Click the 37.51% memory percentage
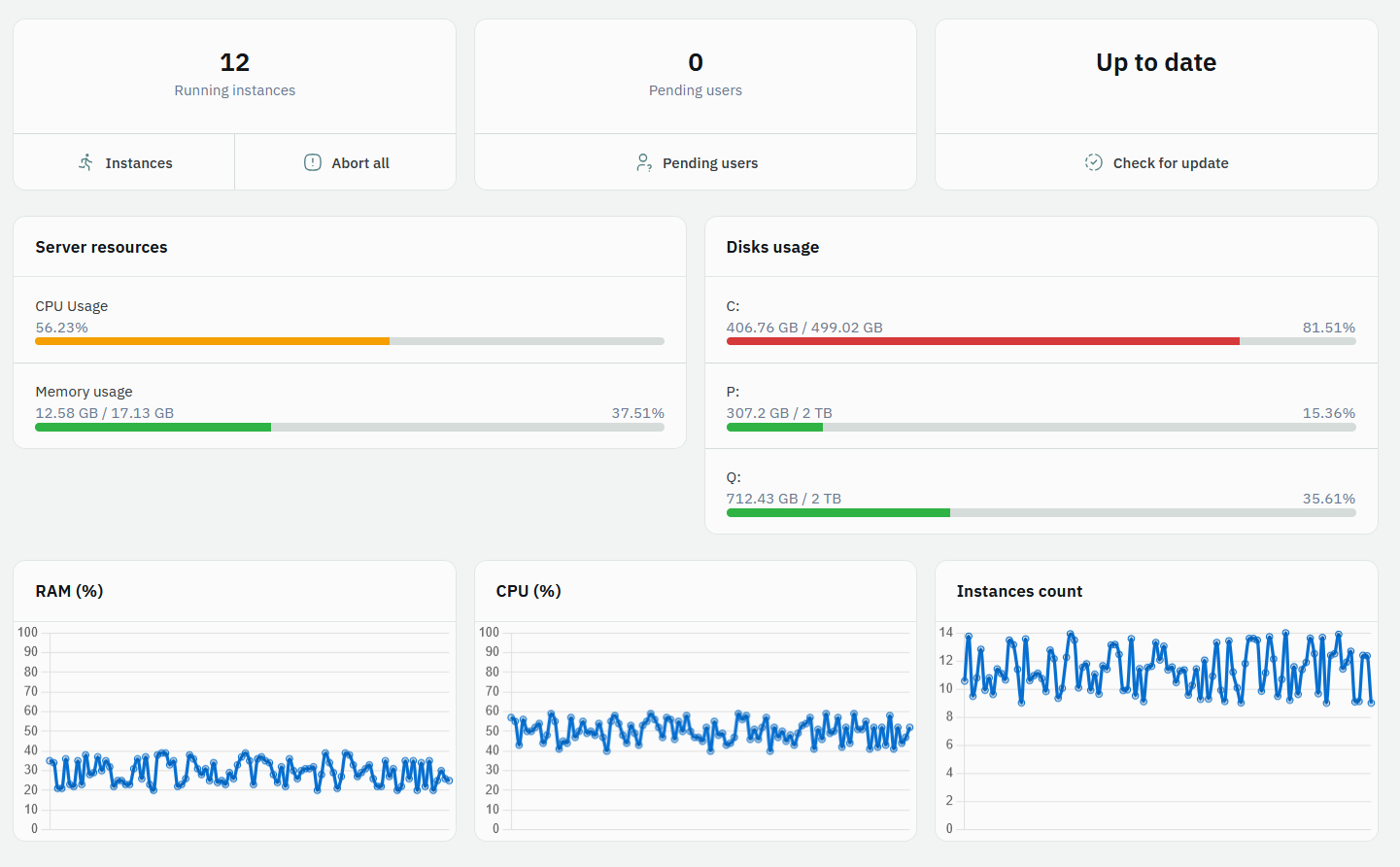This screenshot has width=1400, height=867. 638,413
